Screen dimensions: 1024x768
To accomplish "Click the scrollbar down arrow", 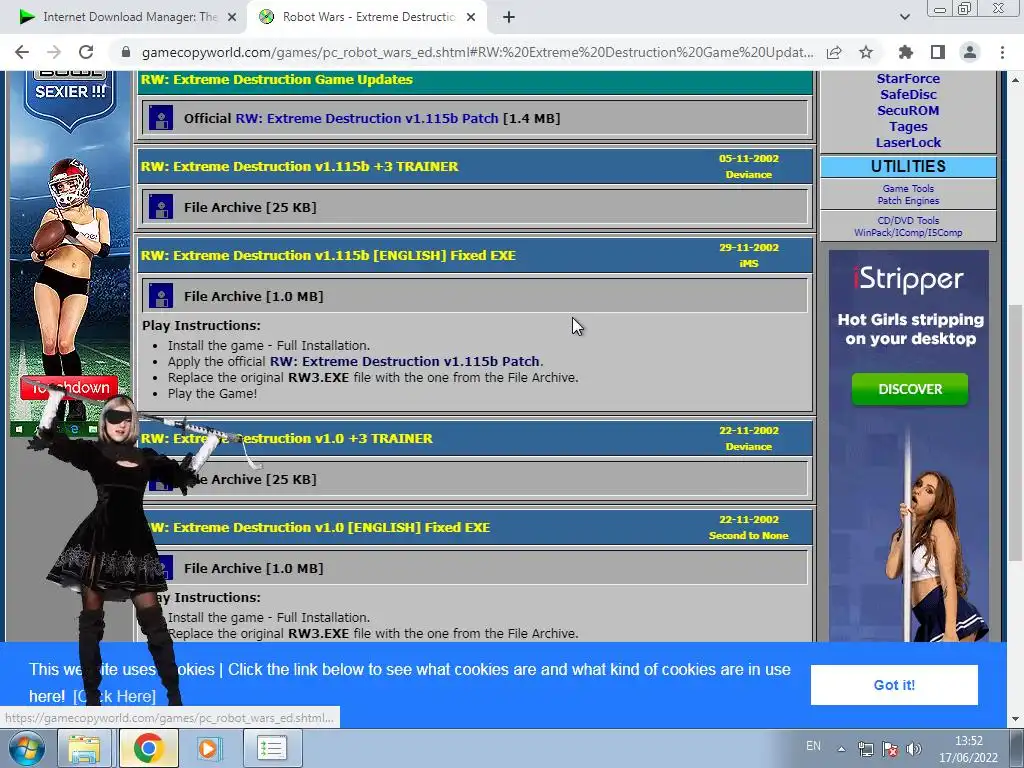I will 1015,719.
